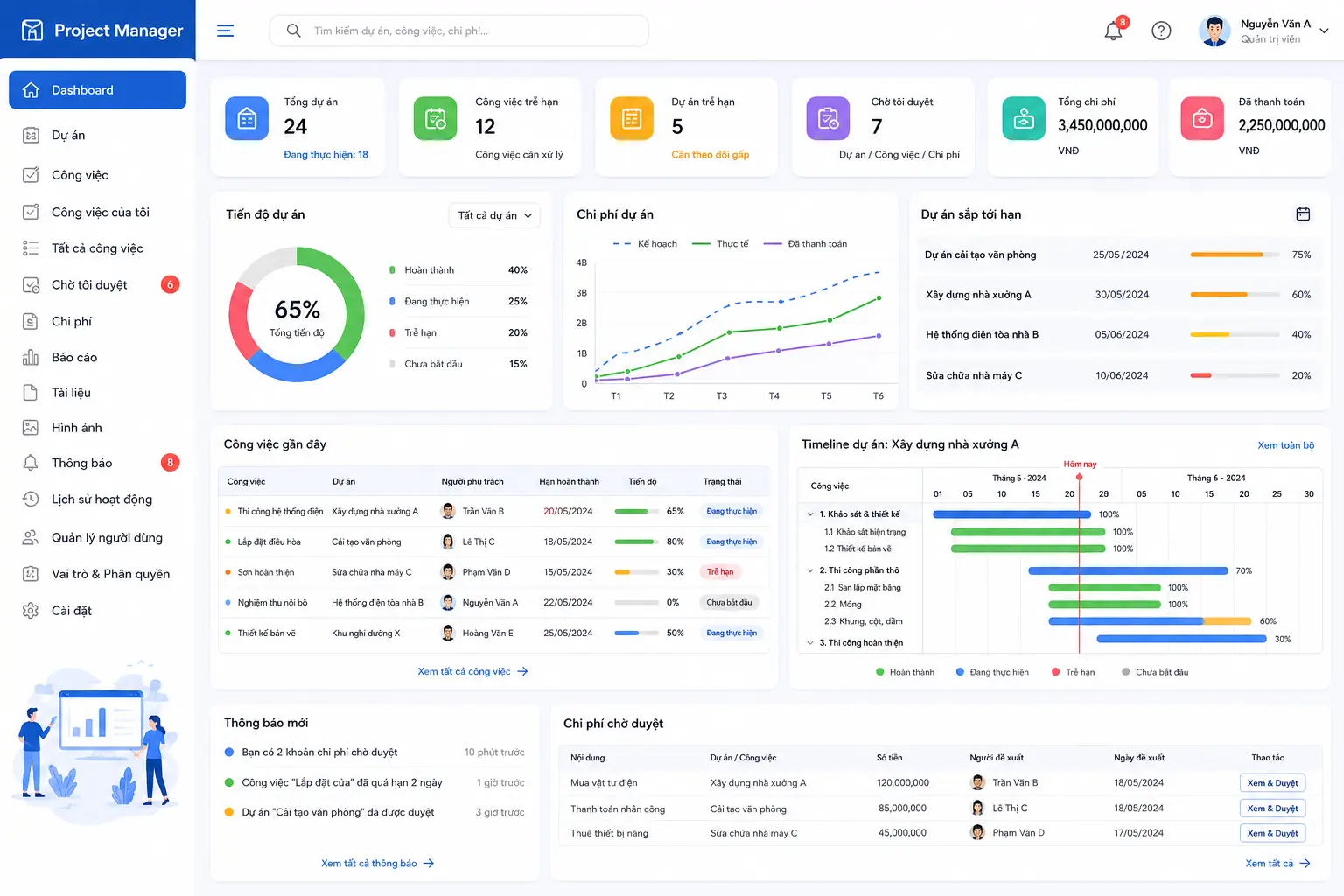Click the Đang thực hiện status of Thi công hệ thống điện

[731, 511]
